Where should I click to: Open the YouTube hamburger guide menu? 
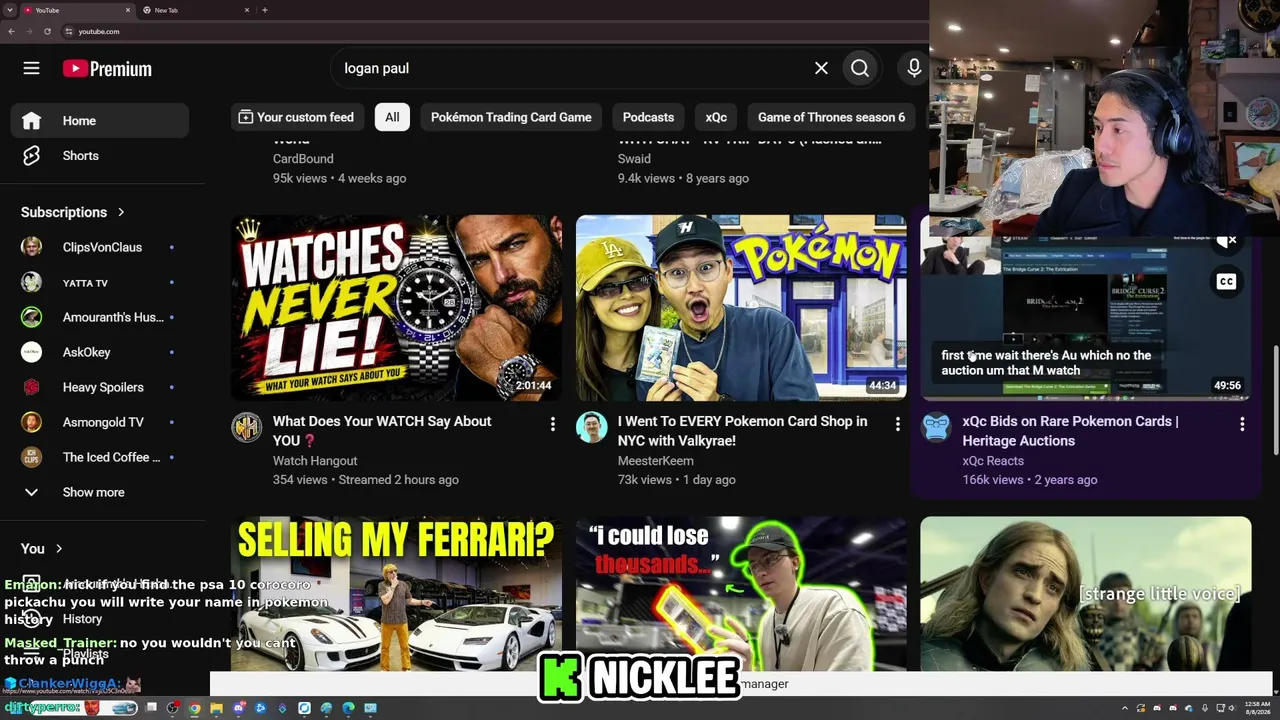[x=31, y=68]
